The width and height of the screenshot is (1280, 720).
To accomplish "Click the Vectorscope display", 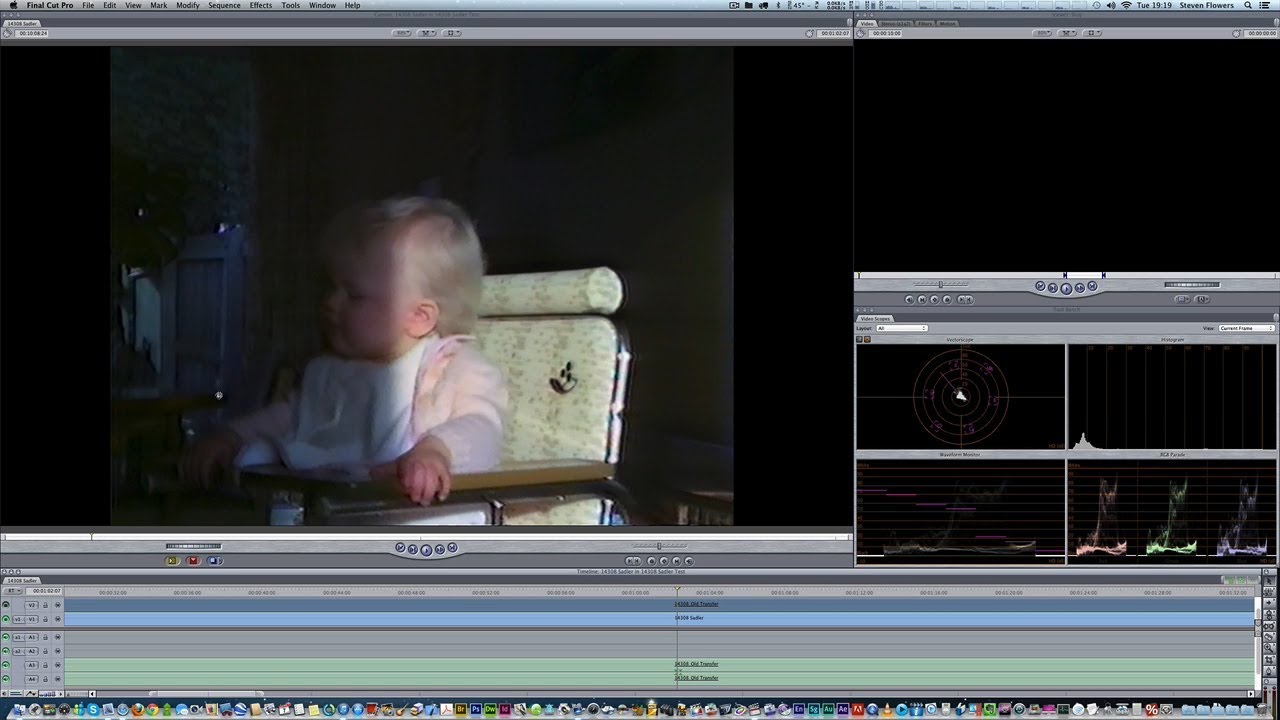I will [x=961, y=396].
